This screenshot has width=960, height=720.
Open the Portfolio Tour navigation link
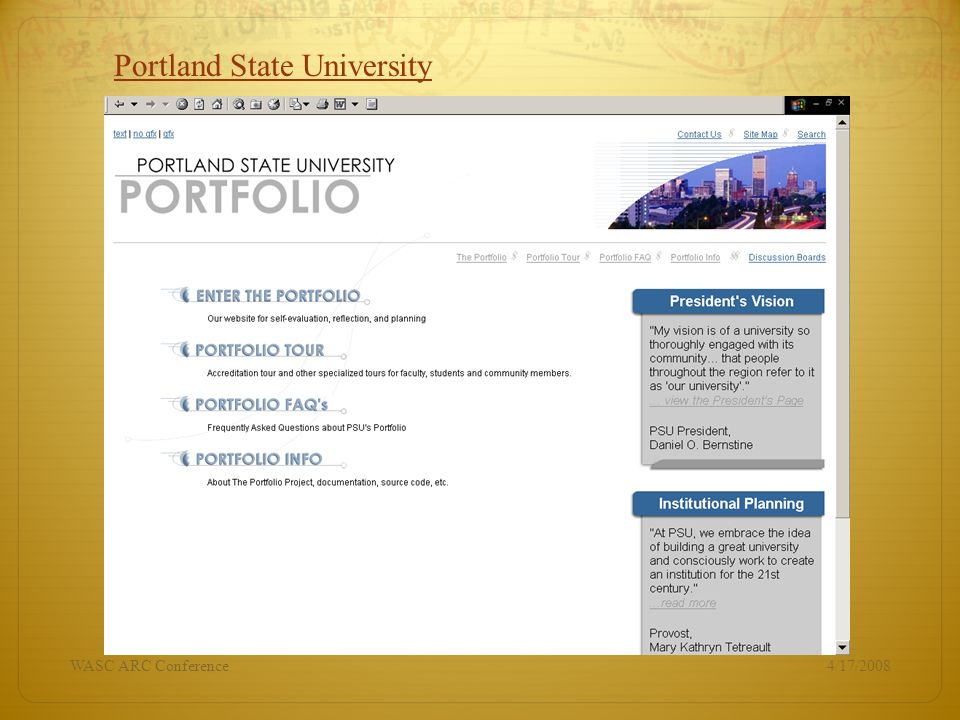pyautogui.click(x=553, y=257)
